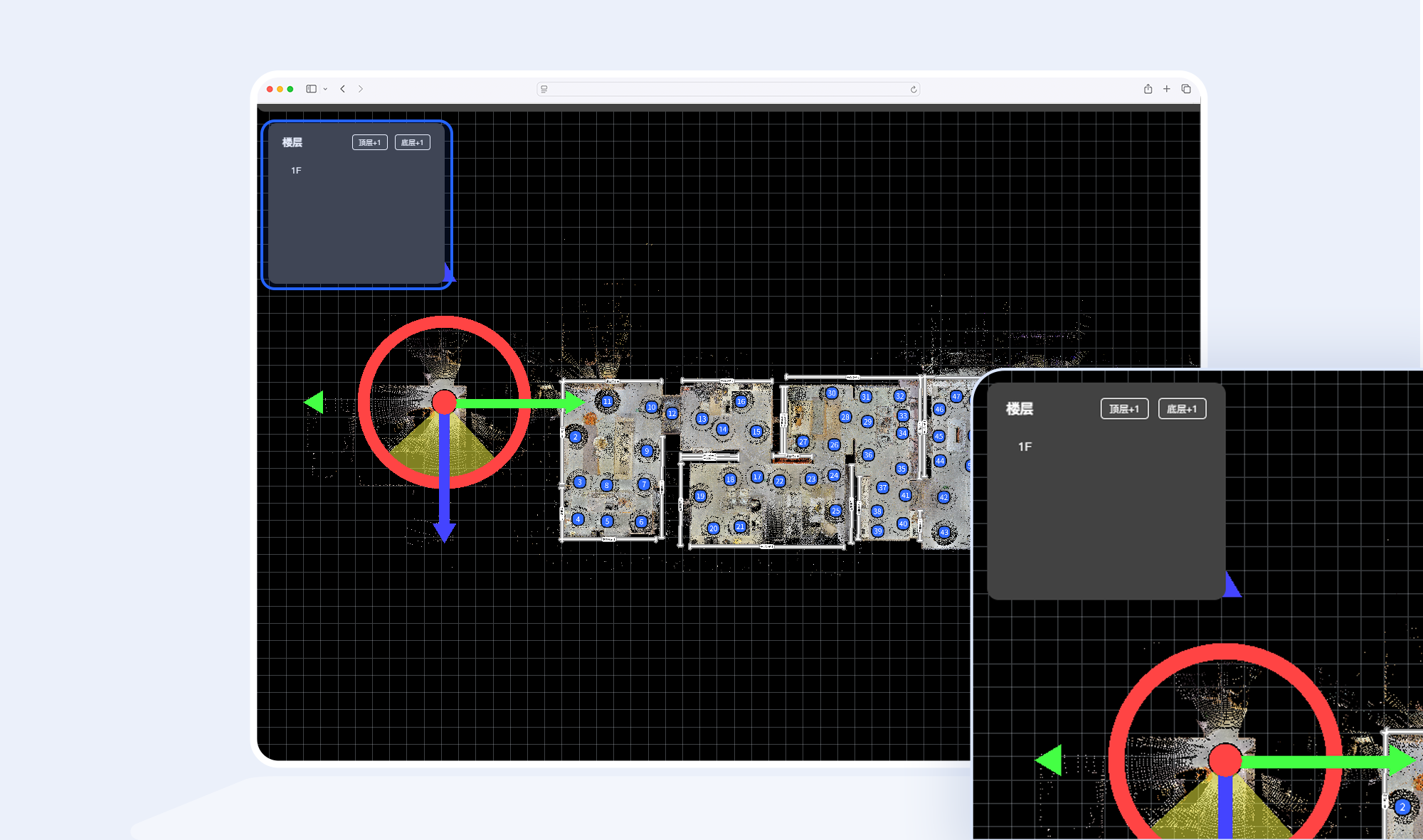1423x840 pixels.
Task: Reload the page with the refresh icon
Action: 914,89
